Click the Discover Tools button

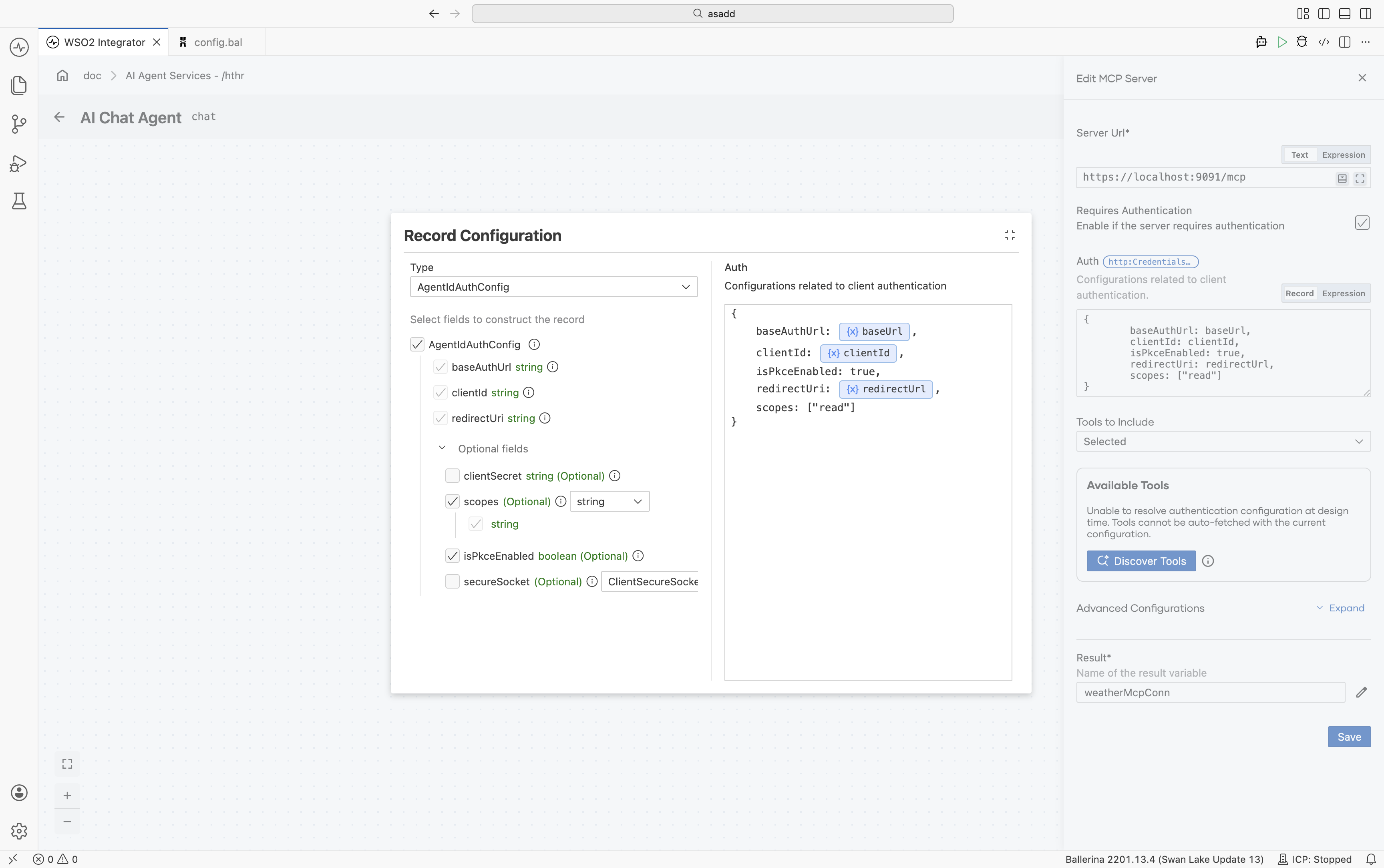pos(1141,561)
